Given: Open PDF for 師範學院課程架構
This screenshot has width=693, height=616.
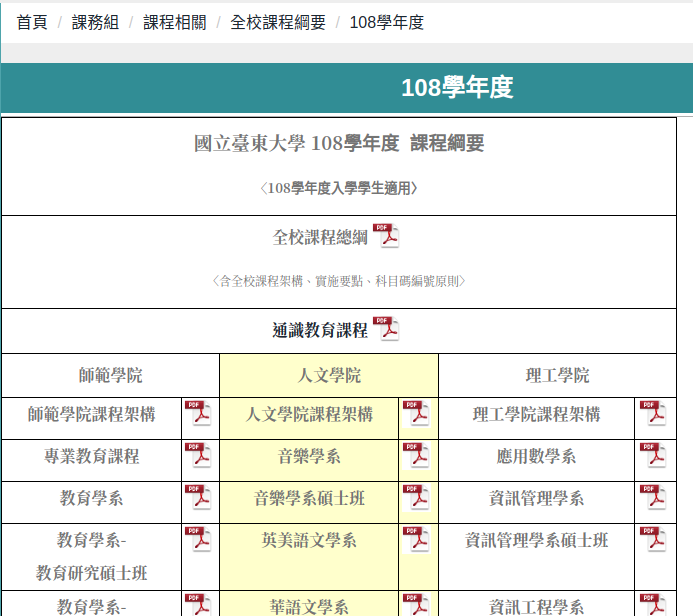Looking at the screenshot, I should 198,413.
